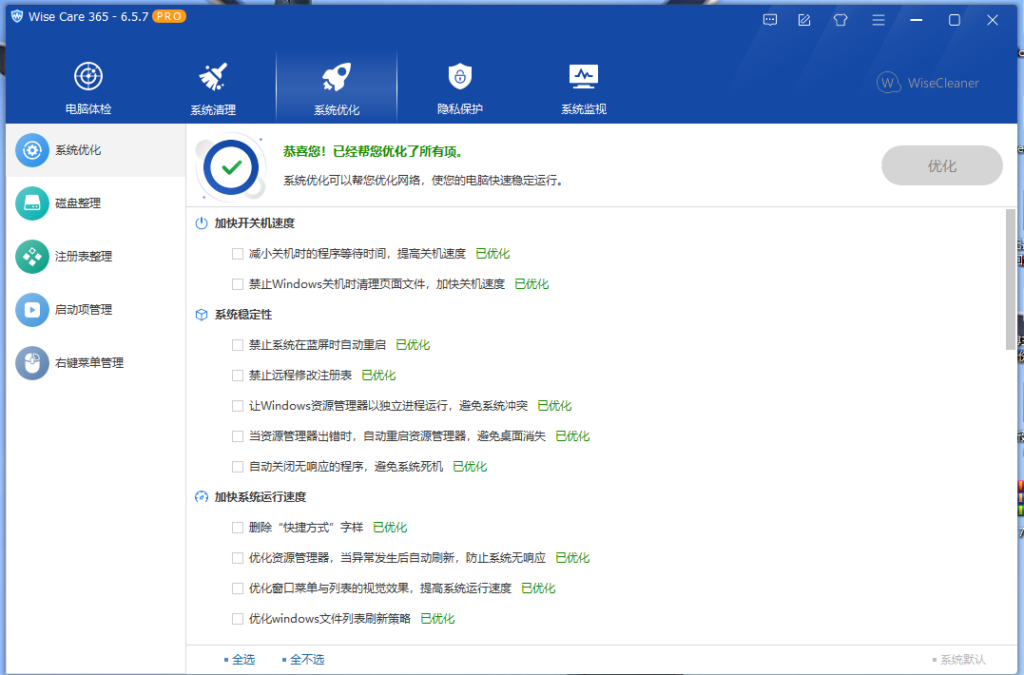Click the feedback chat icon in title bar

(770, 20)
